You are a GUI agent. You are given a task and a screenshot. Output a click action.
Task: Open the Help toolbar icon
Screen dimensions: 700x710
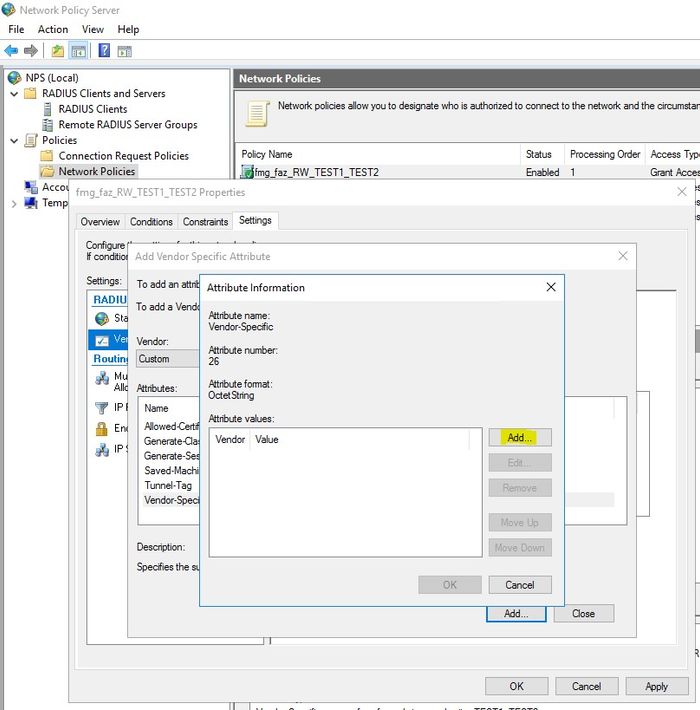click(104, 51)
